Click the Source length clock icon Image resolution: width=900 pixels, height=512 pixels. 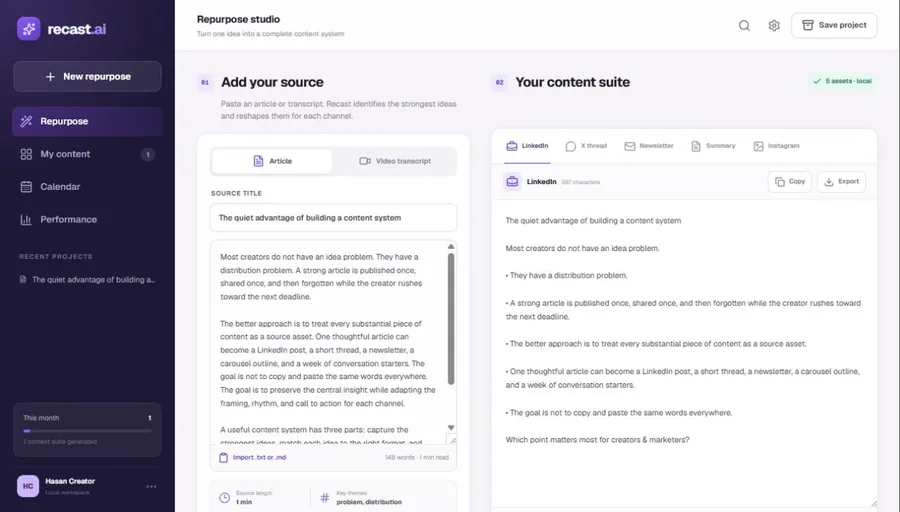tap(224, 498)
